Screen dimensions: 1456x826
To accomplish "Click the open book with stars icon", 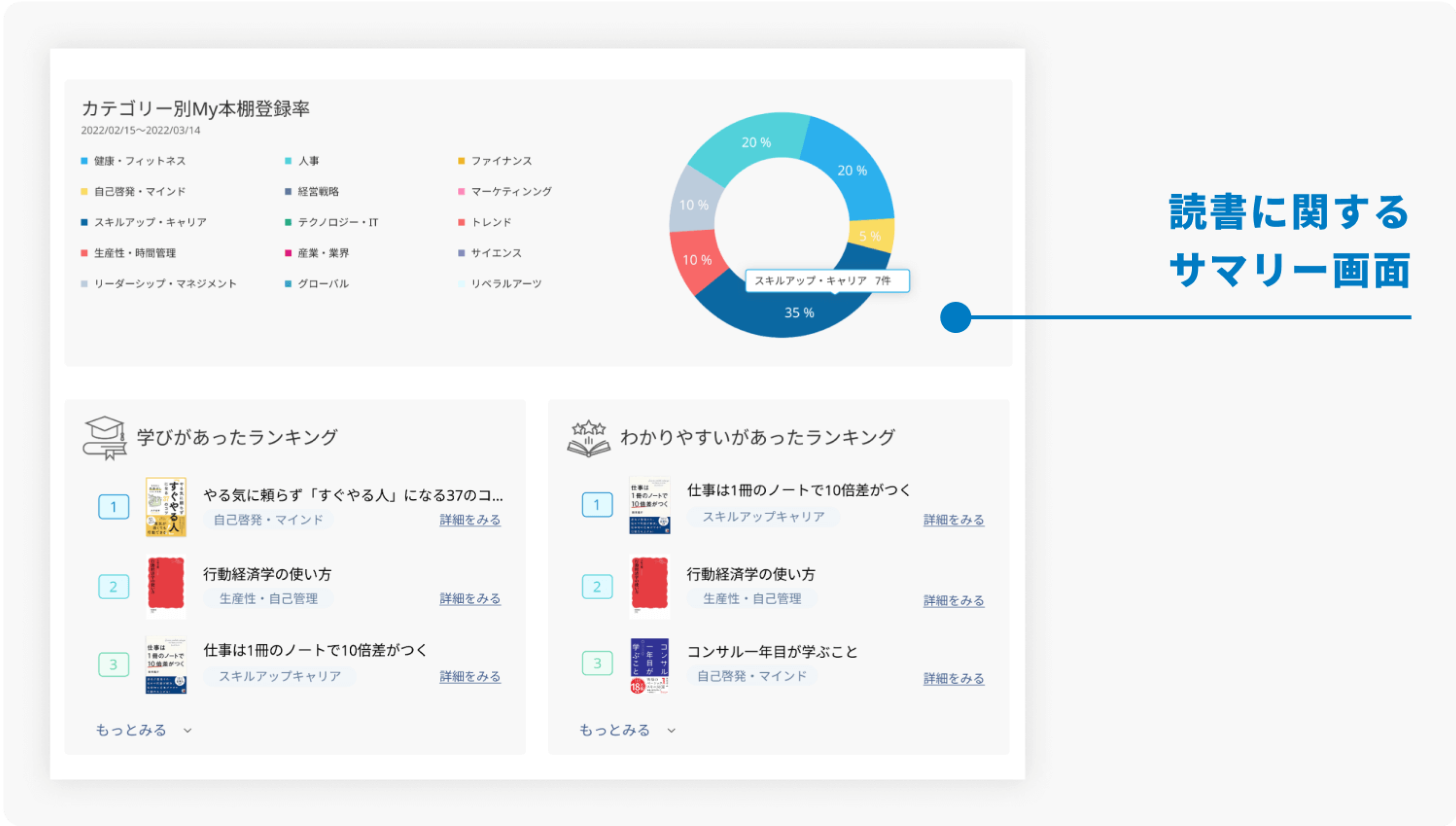I will [x=589, y=438].
